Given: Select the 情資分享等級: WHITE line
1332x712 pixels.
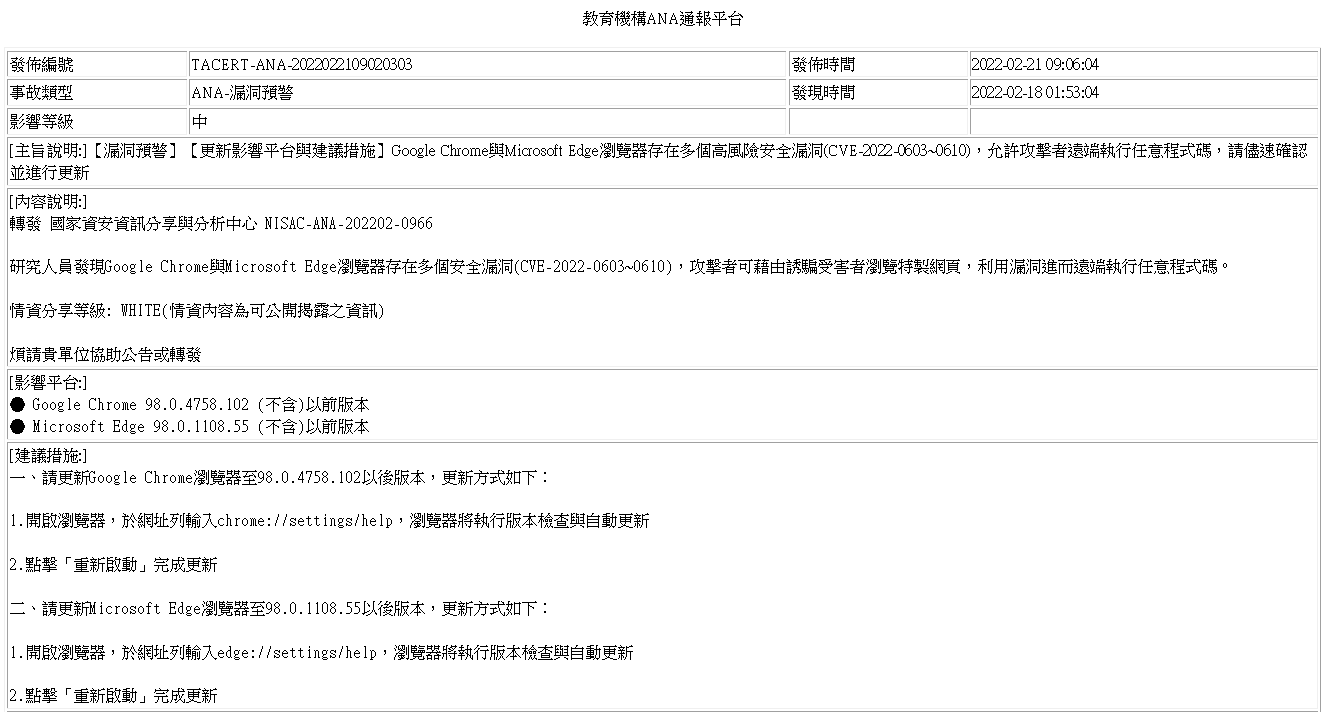Looking at the screenshot, I should [197, 311].
